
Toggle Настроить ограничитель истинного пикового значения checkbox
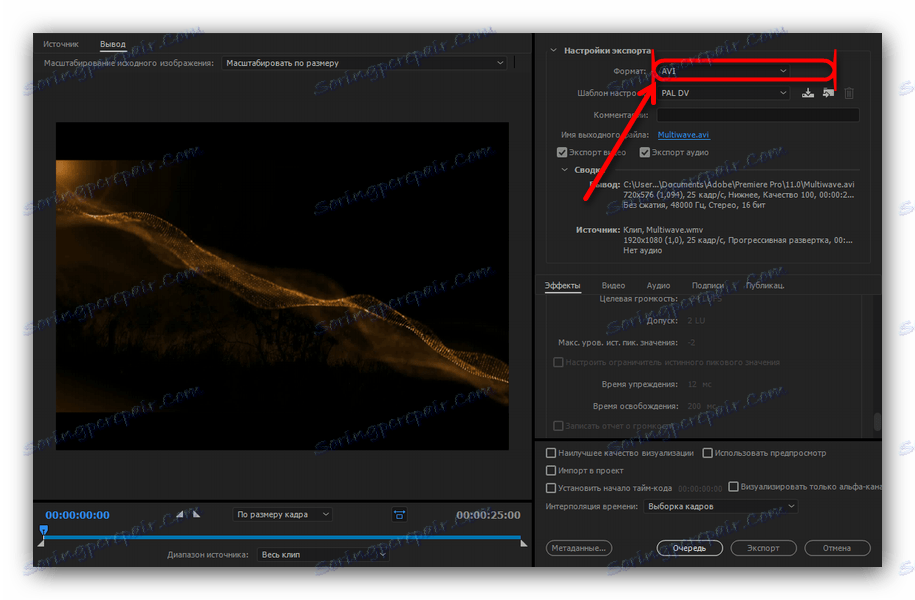point(558,362)
